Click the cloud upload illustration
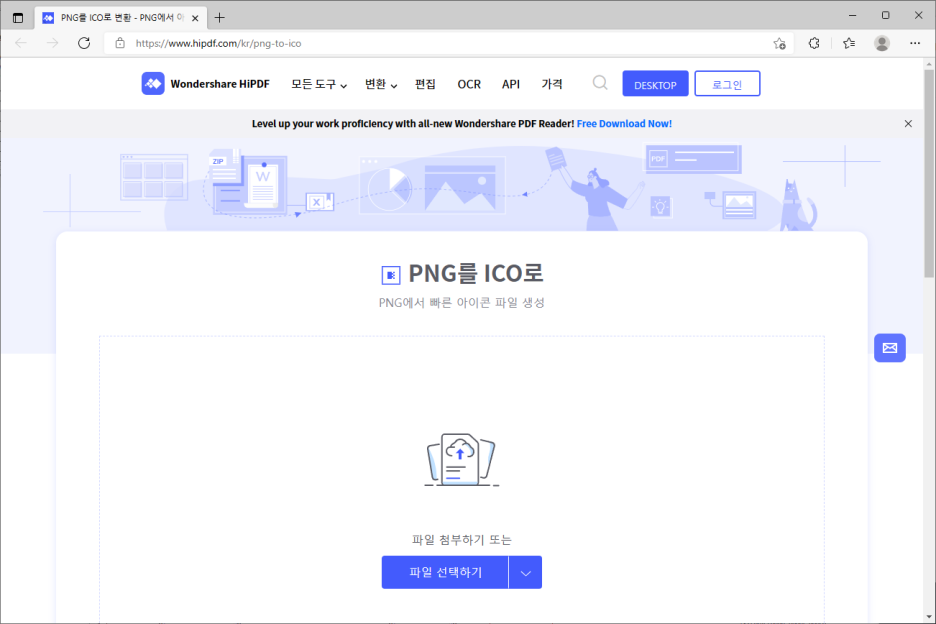Screen dimensions: 936x624 461,460
